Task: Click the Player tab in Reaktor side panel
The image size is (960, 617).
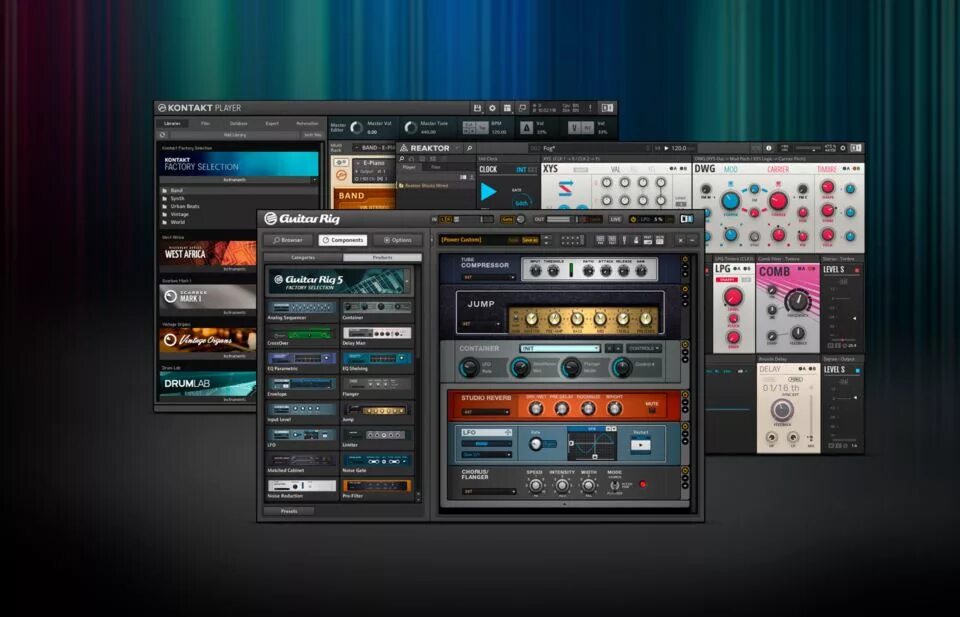Action: (x=409, y=167)
